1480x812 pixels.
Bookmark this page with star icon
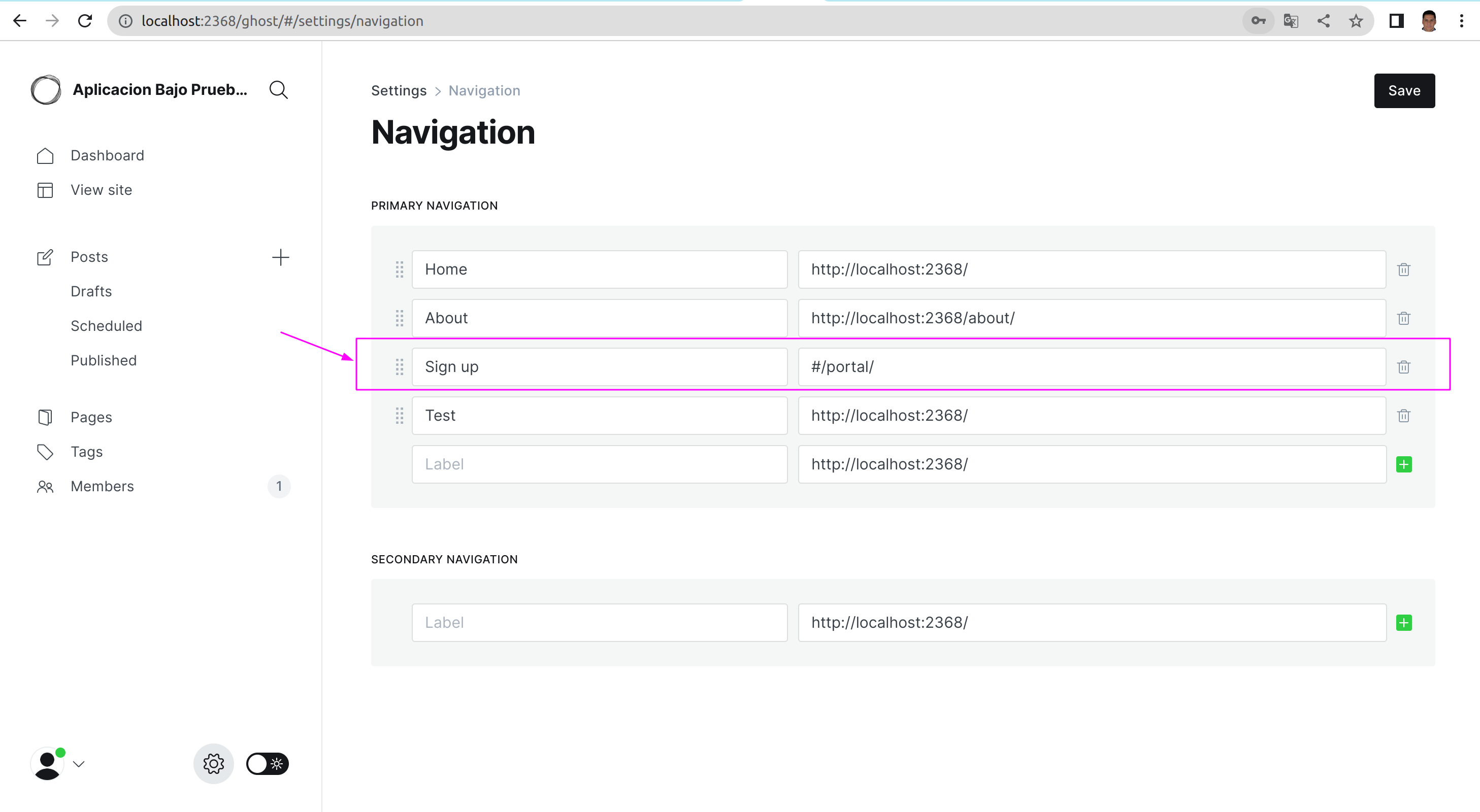(1355, 21)
